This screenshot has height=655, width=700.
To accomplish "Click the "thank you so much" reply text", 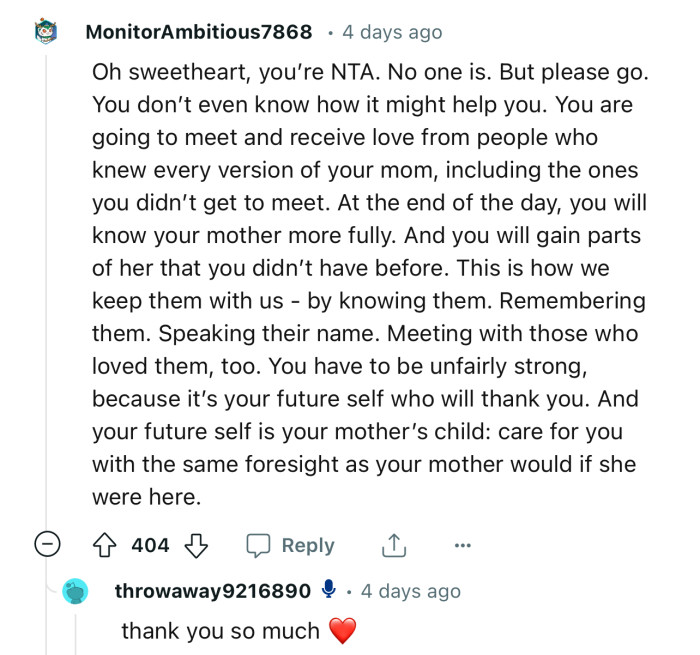I will (220, 631).
